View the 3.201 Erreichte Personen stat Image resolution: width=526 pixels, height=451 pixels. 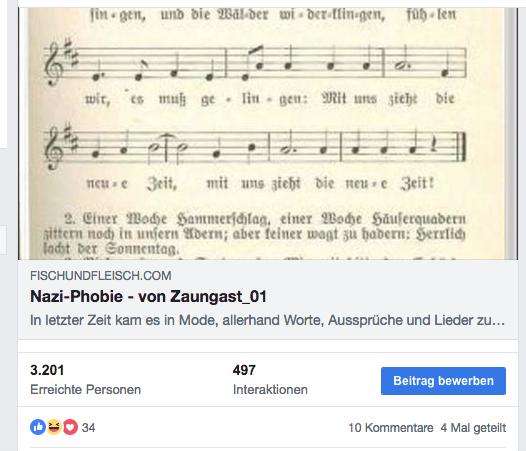tap(85, 380)
